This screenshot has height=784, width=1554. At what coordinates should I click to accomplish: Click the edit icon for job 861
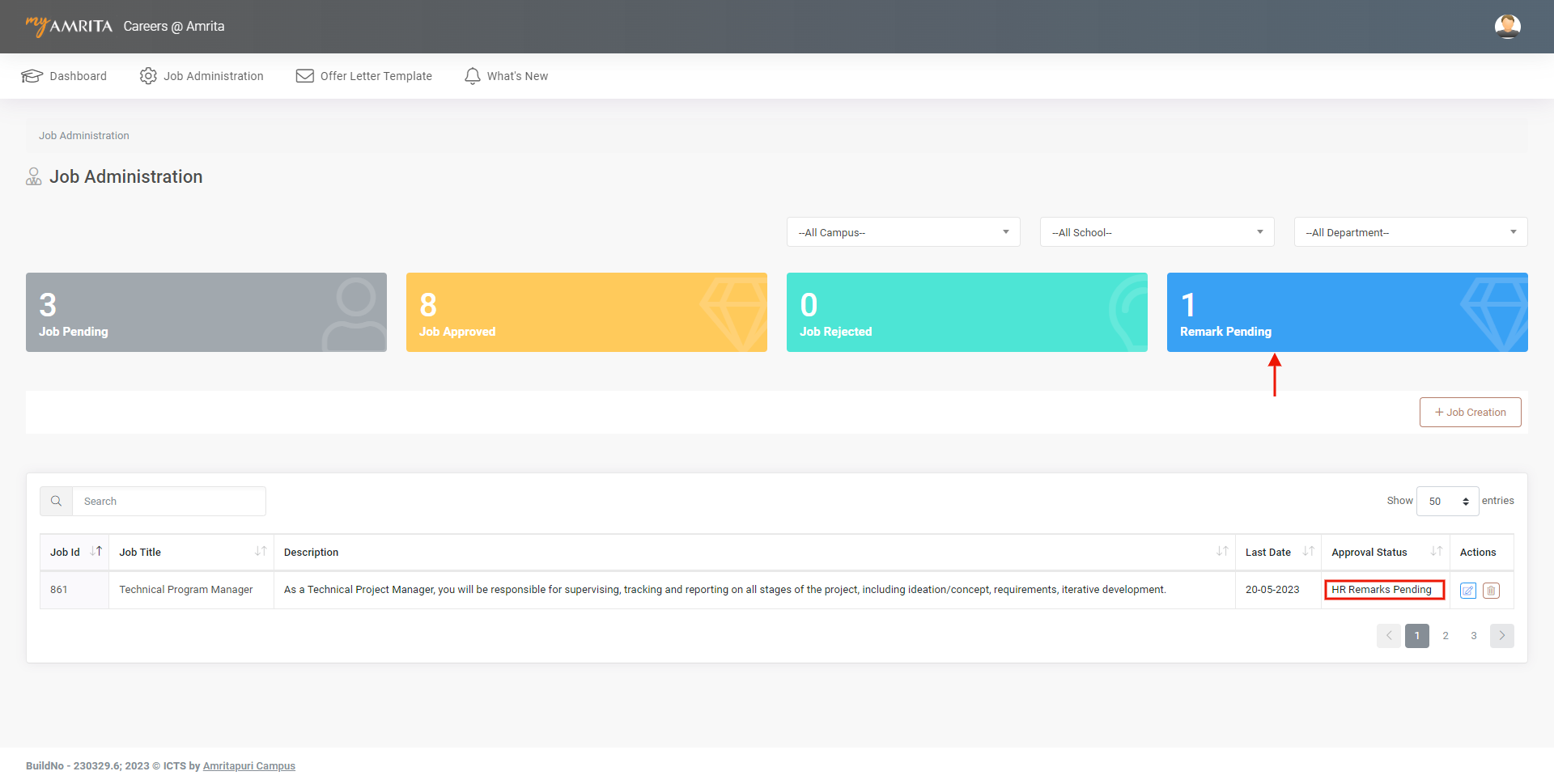(1467, 591)
